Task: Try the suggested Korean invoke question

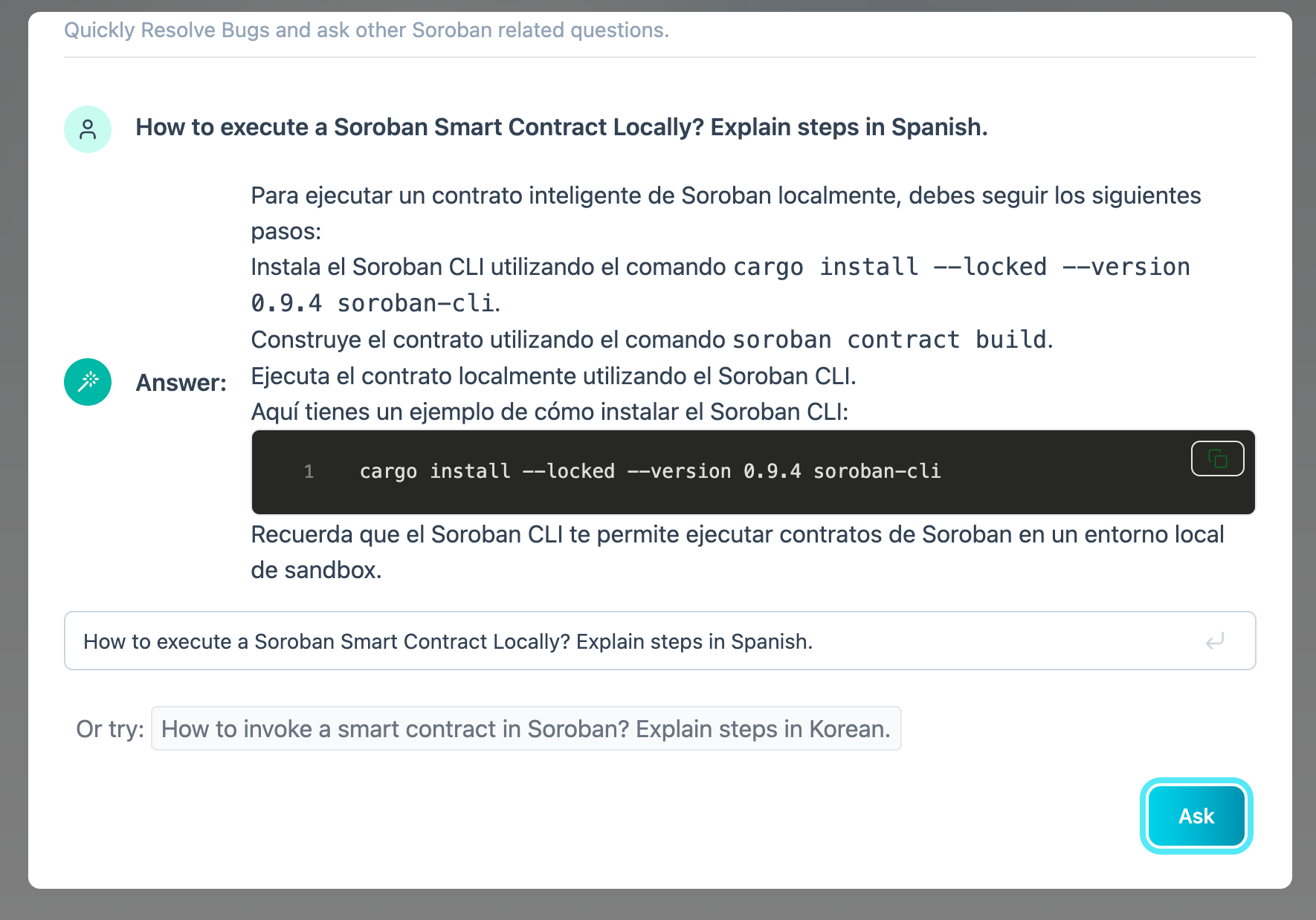Action: pyautogui.click(x=526, y=728)
